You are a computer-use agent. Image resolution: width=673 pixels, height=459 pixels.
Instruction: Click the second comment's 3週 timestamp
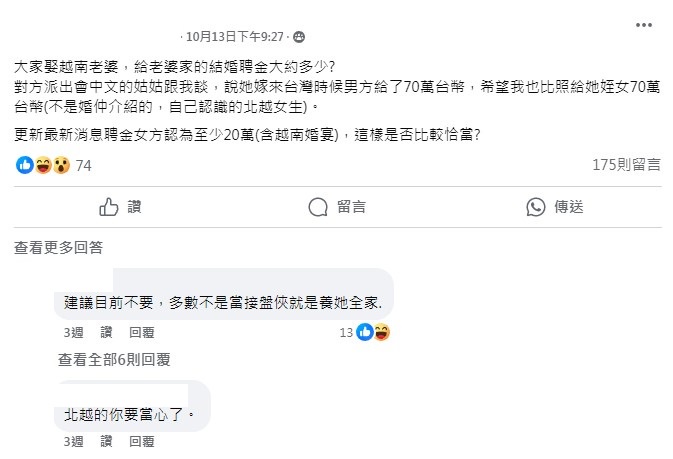(x=74, y=441)
